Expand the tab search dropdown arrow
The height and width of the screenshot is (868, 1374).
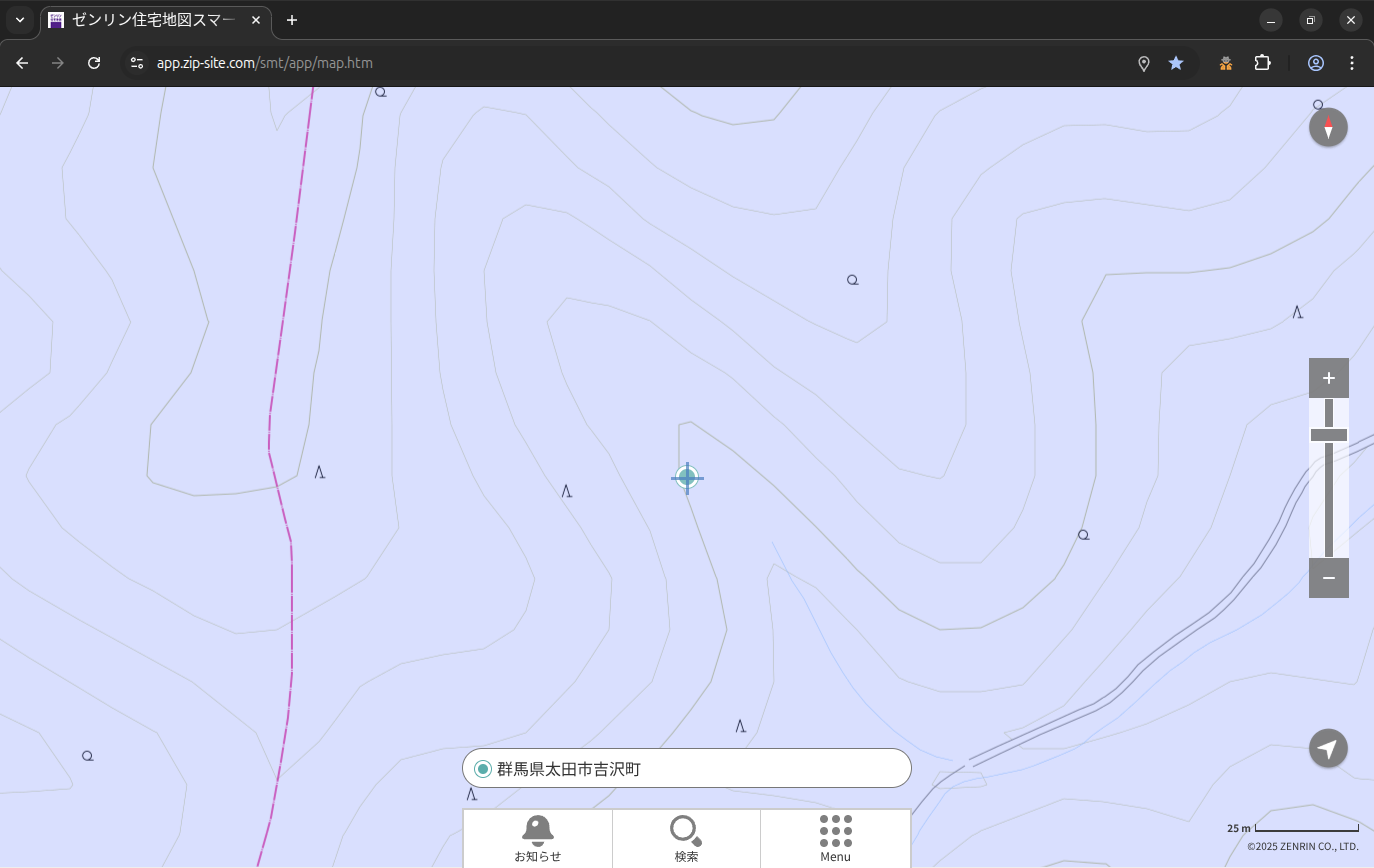click(x=20, y=20)
